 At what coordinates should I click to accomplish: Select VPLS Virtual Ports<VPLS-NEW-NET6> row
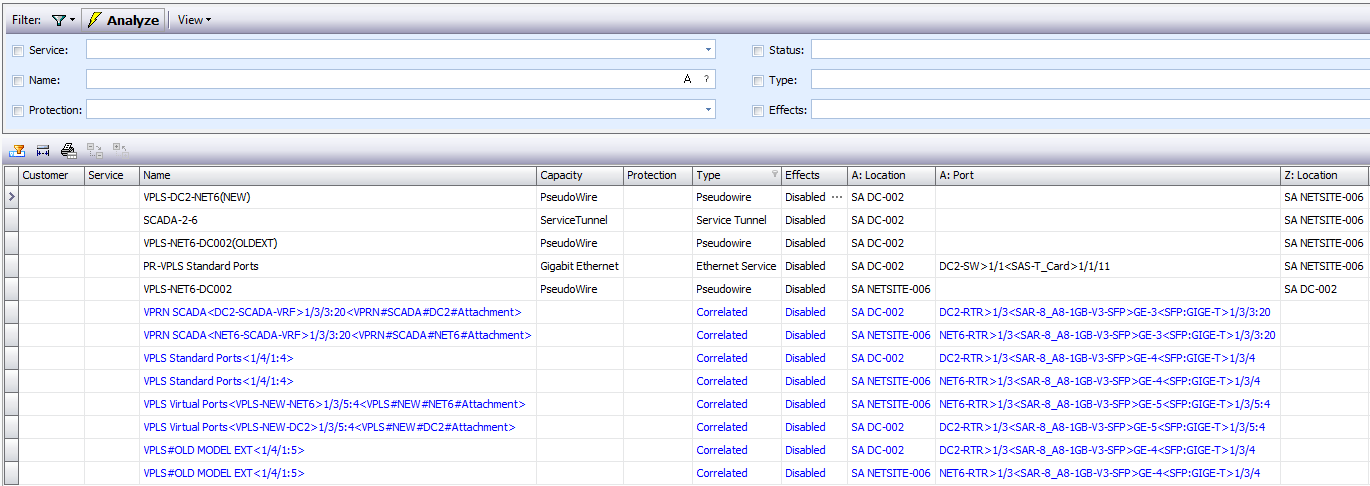pos(334,404)
